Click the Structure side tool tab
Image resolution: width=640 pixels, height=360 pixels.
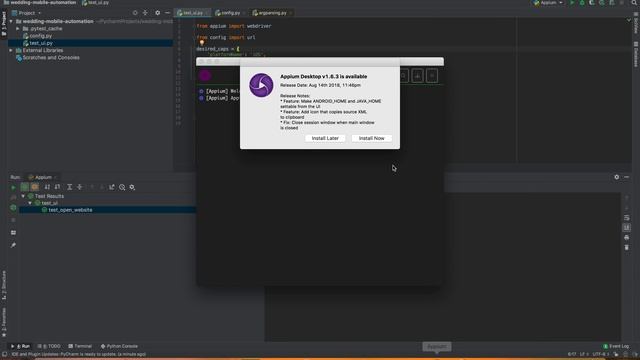4,285
